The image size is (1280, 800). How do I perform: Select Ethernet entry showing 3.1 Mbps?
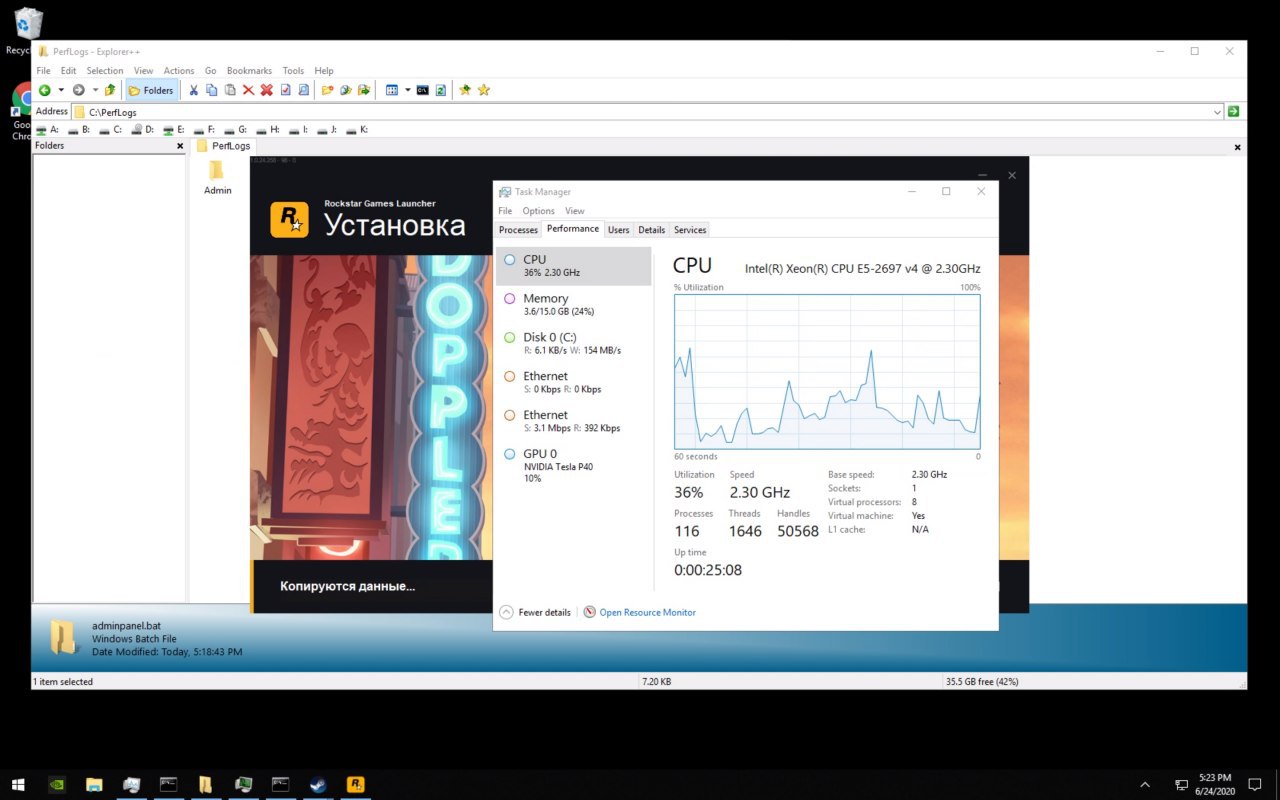(573, 421)
